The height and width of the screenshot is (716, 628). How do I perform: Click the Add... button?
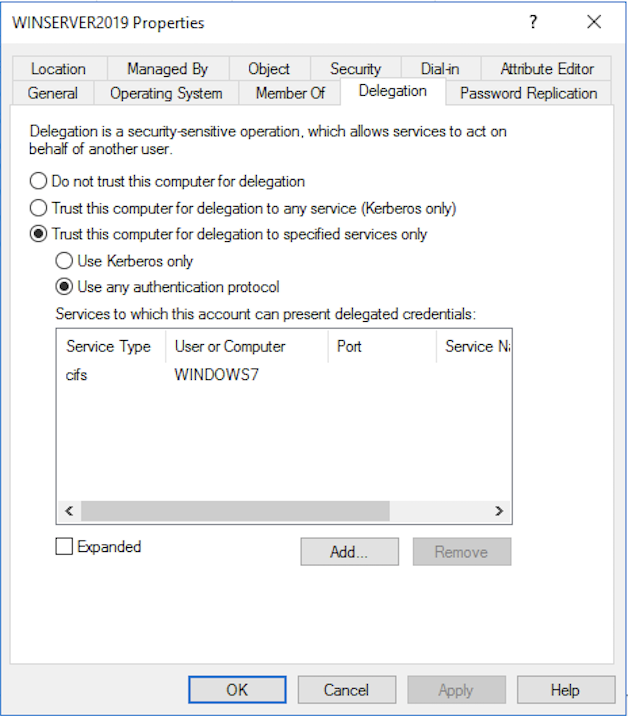(x=349, y=552)
